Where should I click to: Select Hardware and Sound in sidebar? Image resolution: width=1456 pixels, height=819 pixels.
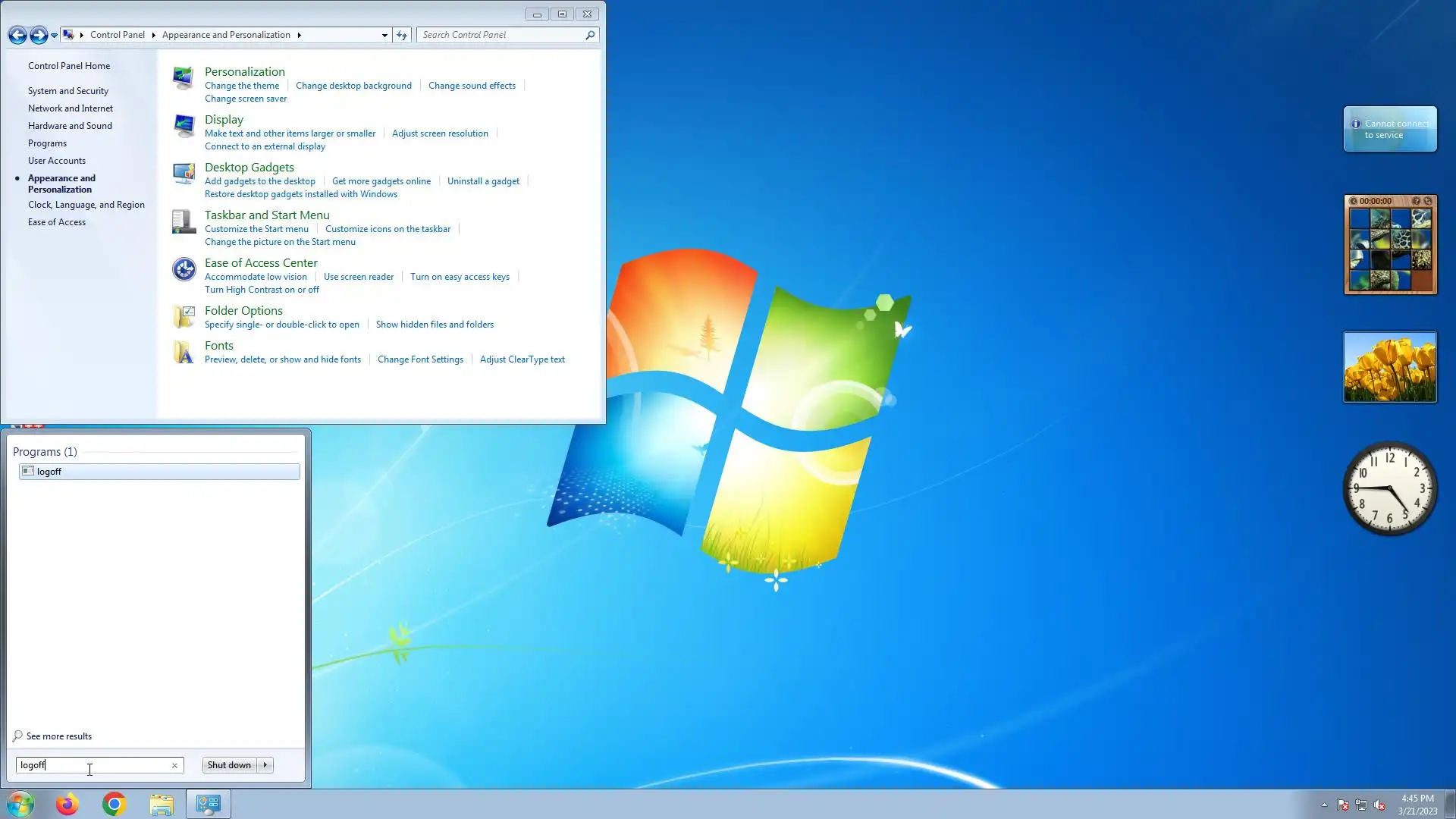click(x=70, y=126)
